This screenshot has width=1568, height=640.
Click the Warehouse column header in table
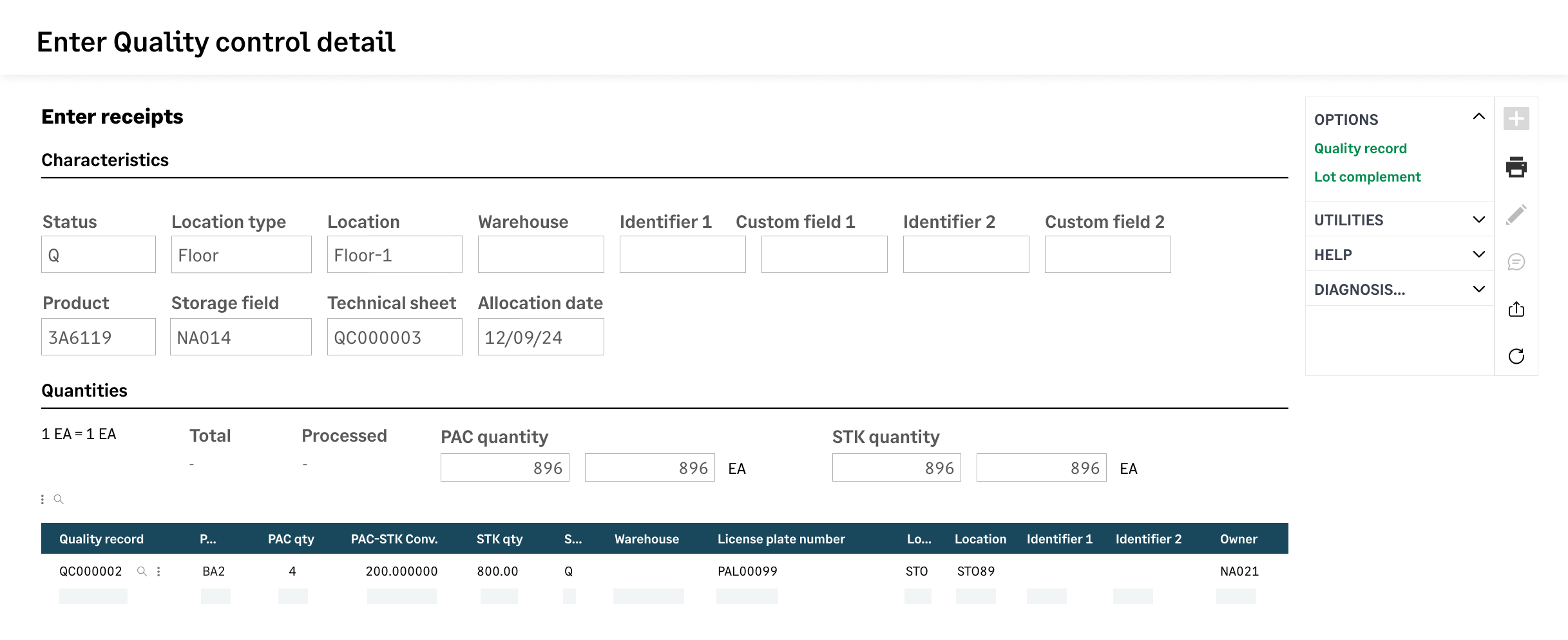point(647,539)
